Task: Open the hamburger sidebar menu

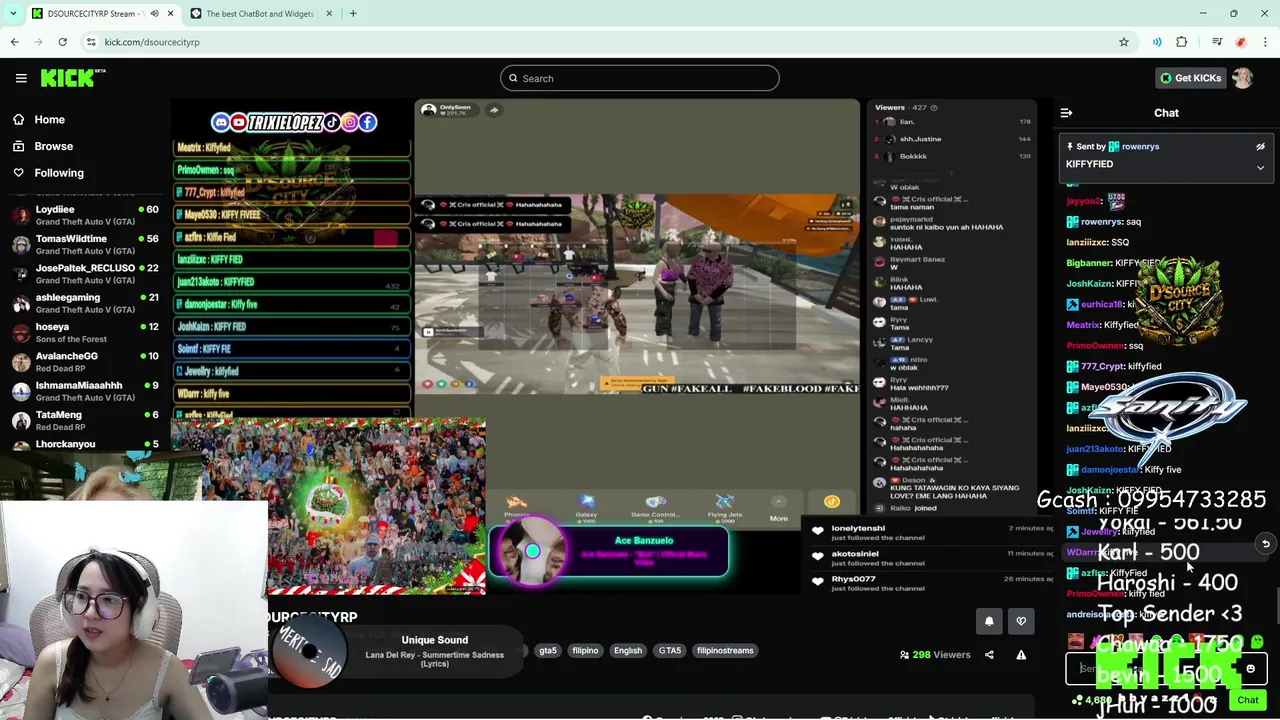Action: pyautogui.click(x=20, y=78)
